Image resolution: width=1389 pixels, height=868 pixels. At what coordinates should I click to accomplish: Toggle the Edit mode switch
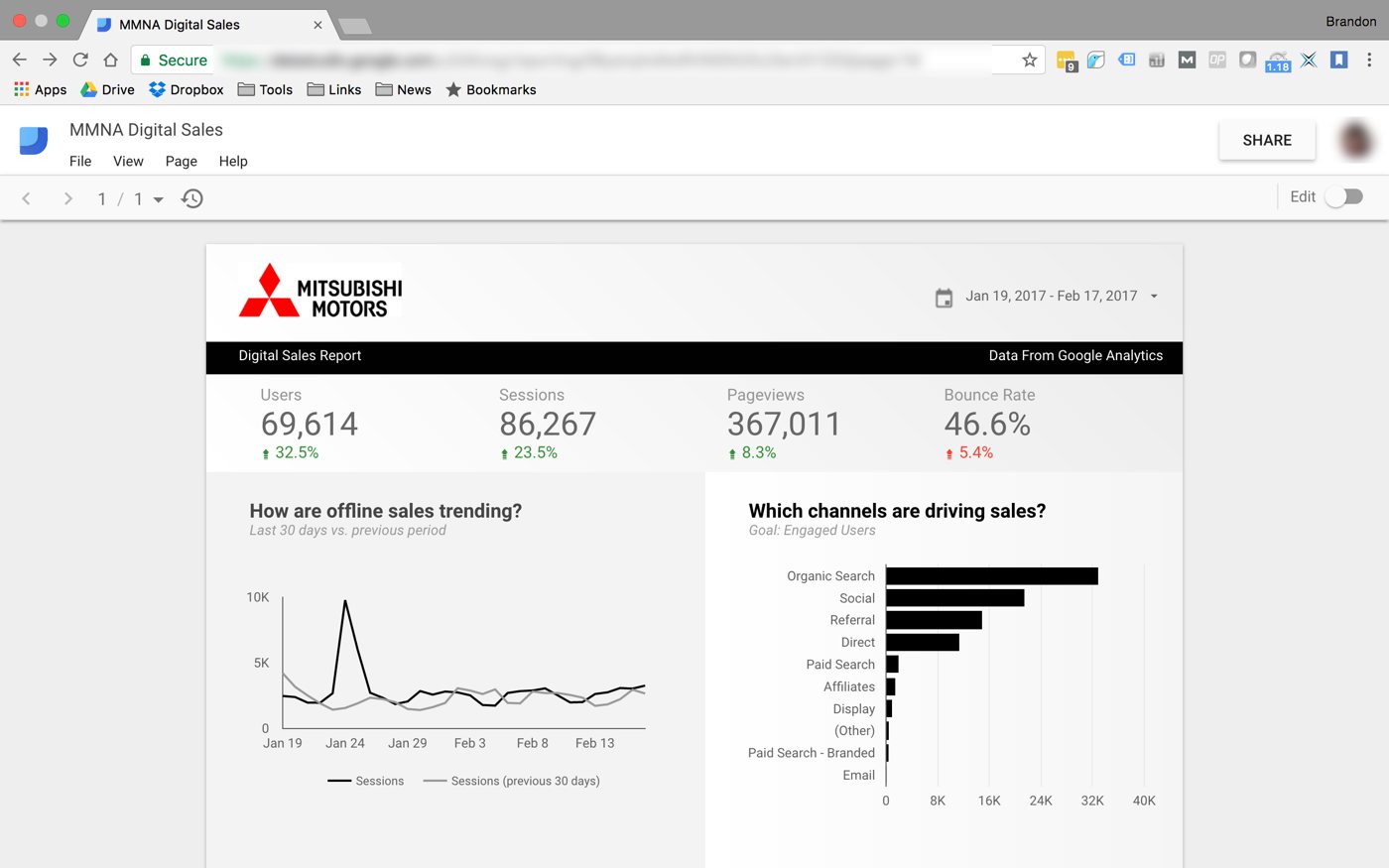(1344, 196)
